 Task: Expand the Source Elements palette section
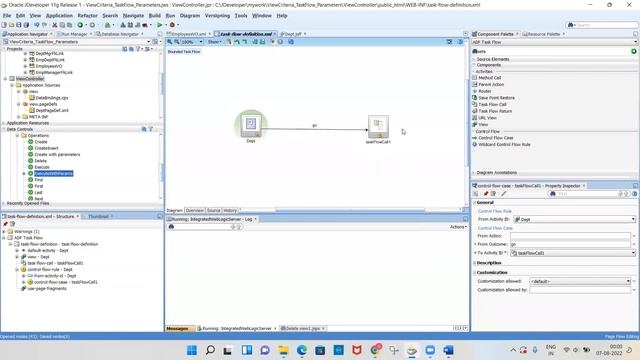click(474, 59)
